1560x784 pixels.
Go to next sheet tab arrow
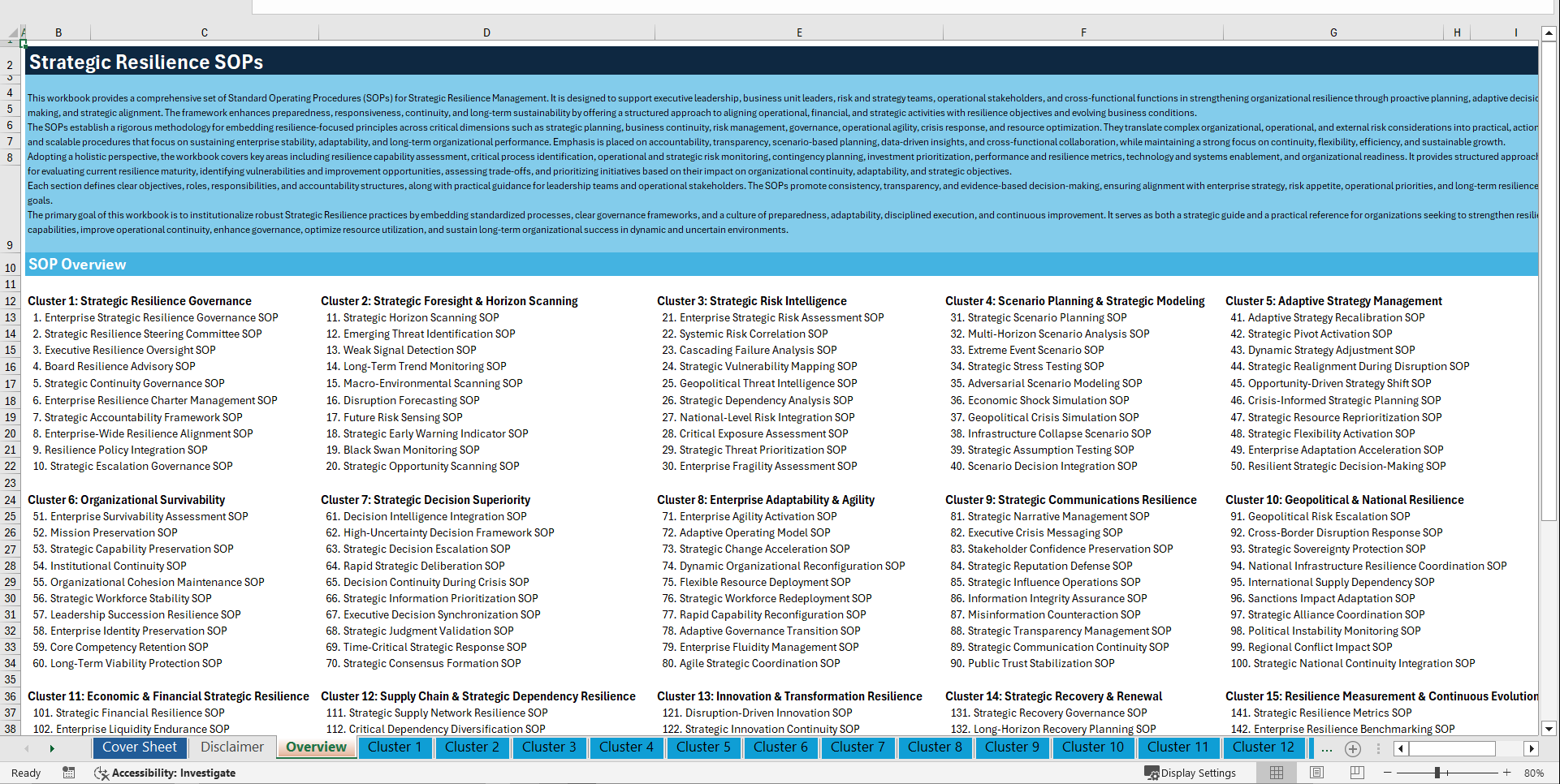(x=52, y=748)
